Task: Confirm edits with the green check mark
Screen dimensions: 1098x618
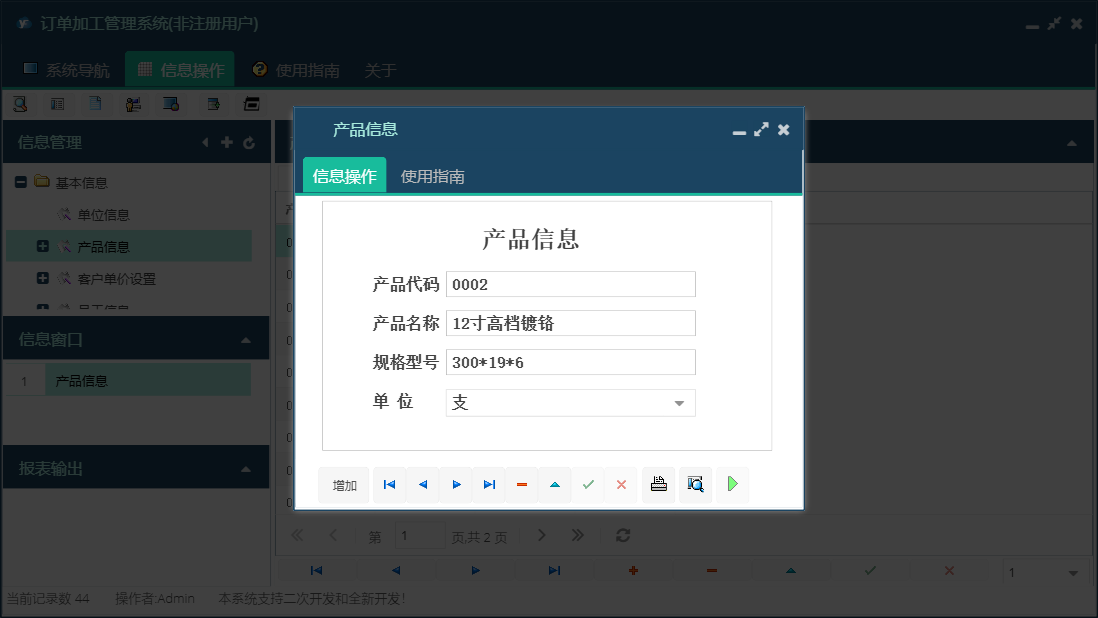Action: point(588,484)
